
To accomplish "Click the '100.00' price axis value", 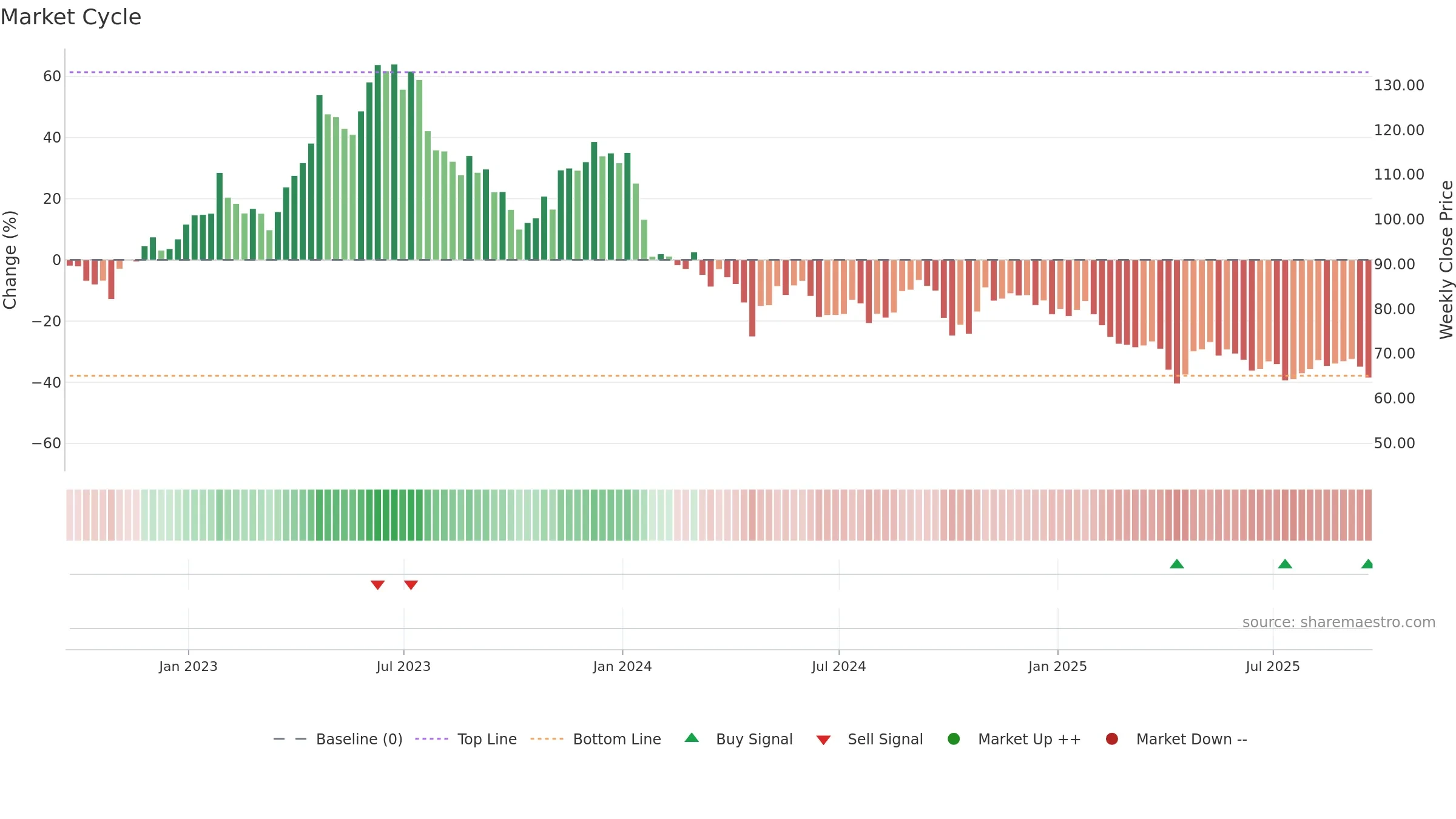I will click(x=1399, y=220).
